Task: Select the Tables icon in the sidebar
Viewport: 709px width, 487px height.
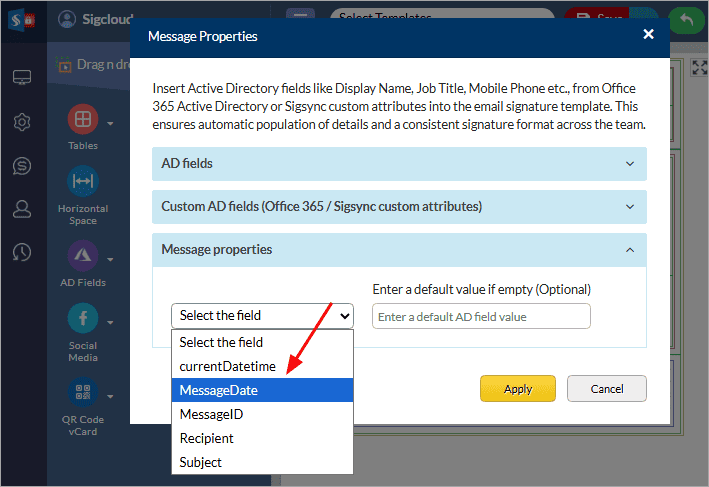Action: point(83,120)
